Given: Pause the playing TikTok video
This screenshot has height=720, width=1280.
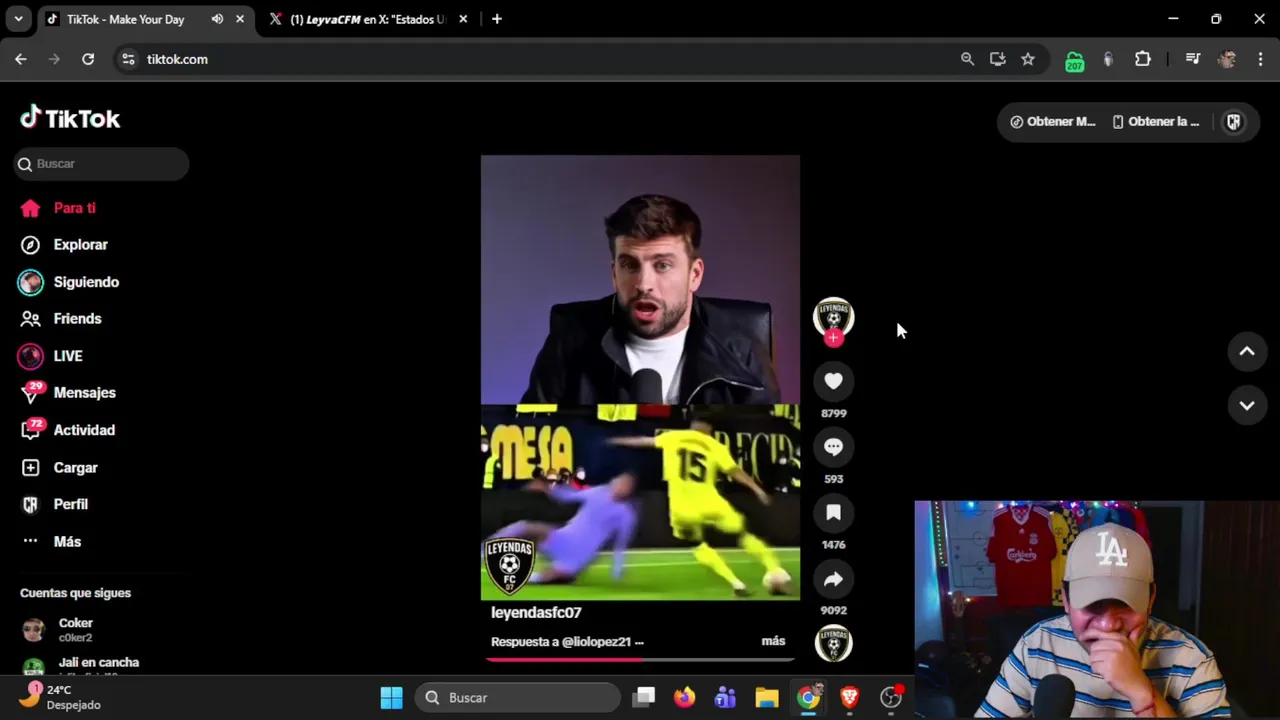Looking at the screenshot, I should click(640, 378).
